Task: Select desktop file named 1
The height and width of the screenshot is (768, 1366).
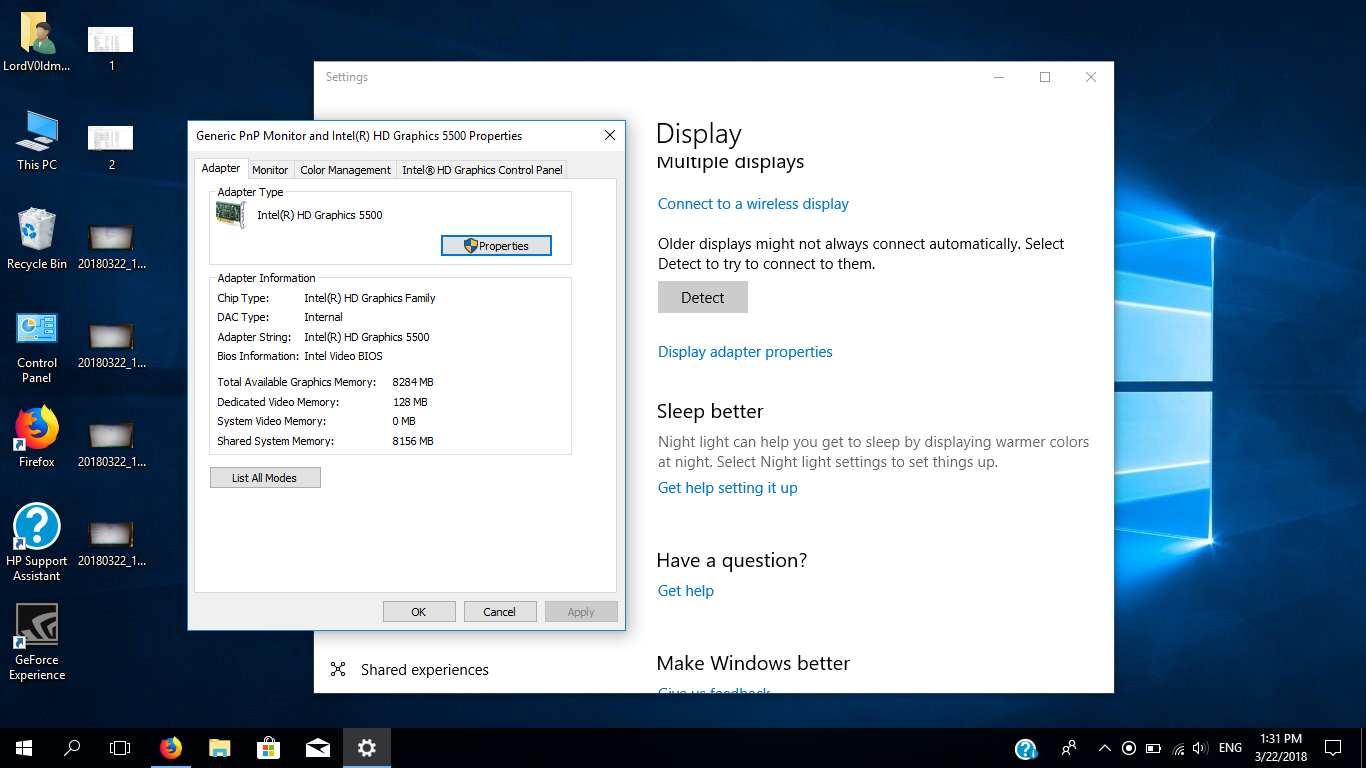Action: pos(111,48)
